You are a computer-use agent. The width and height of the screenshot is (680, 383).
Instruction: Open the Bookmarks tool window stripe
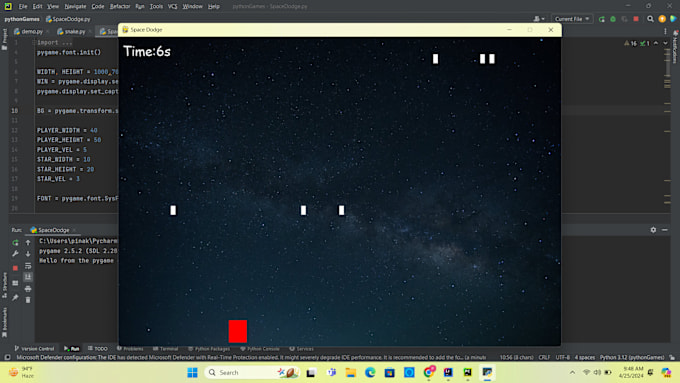(x=4, y=322)
